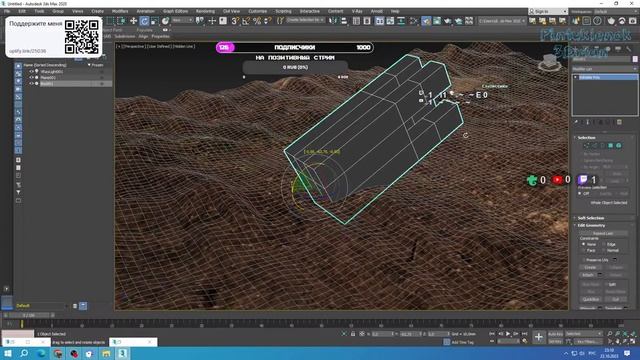Screen dimensions: 640x360
Task: Open the Modifiers menu
Action: click(120, 11)
